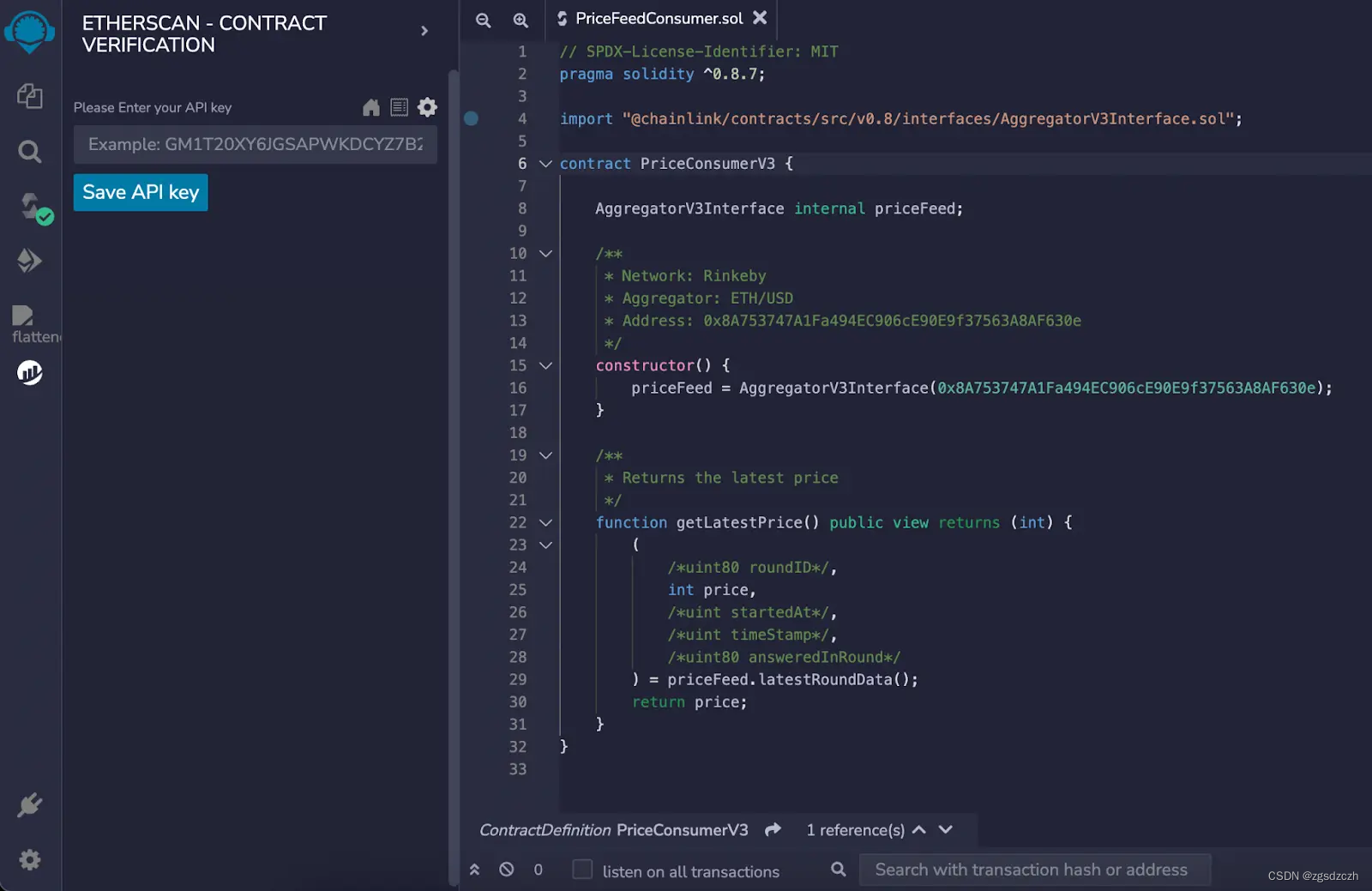Click the 'Please Enter your API key' label
The width and height of the screenshot is (1372, 891).
[x=153, y=107]
